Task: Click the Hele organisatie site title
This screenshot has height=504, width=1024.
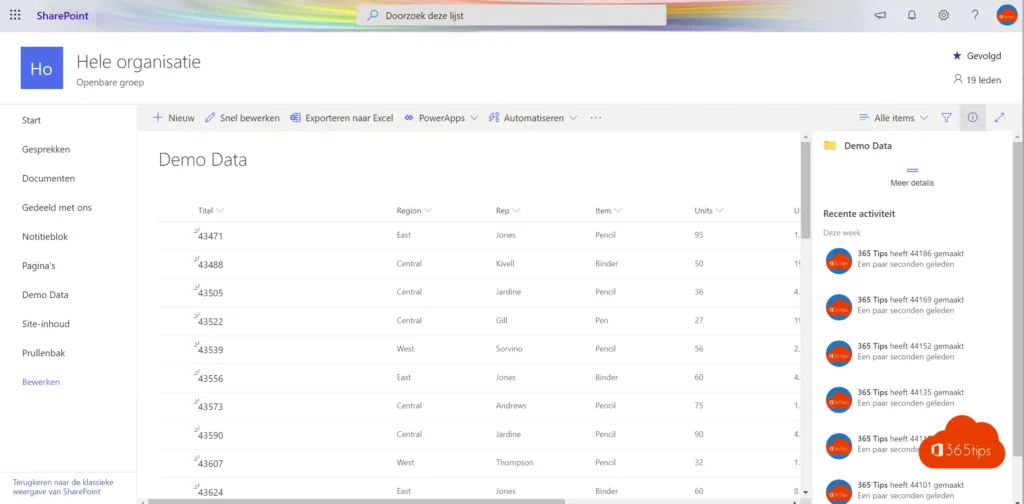Action: click(138, 62)
